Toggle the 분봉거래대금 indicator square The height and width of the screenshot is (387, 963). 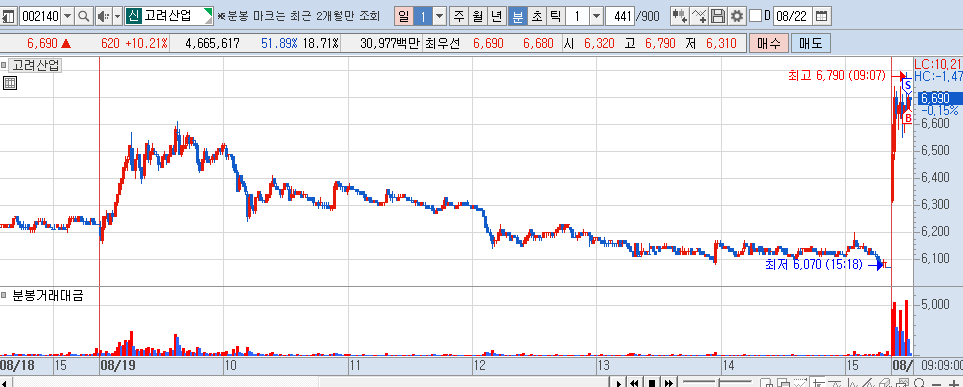coord(4,295)
